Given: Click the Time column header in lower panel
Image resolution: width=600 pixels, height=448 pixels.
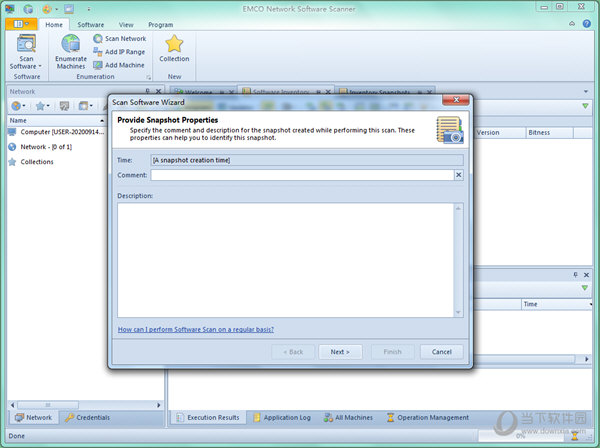Looking at the screenshot, I should coord(557,304).
